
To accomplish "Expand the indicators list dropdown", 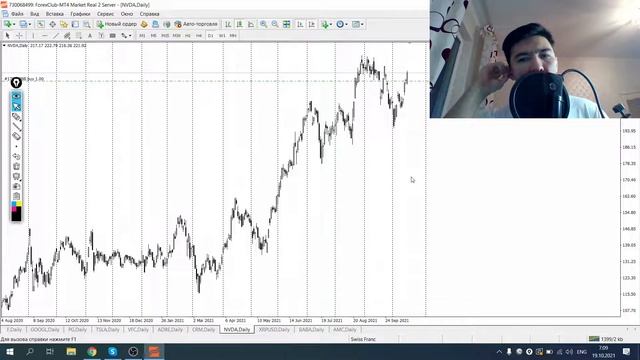I will pos(331,24).
